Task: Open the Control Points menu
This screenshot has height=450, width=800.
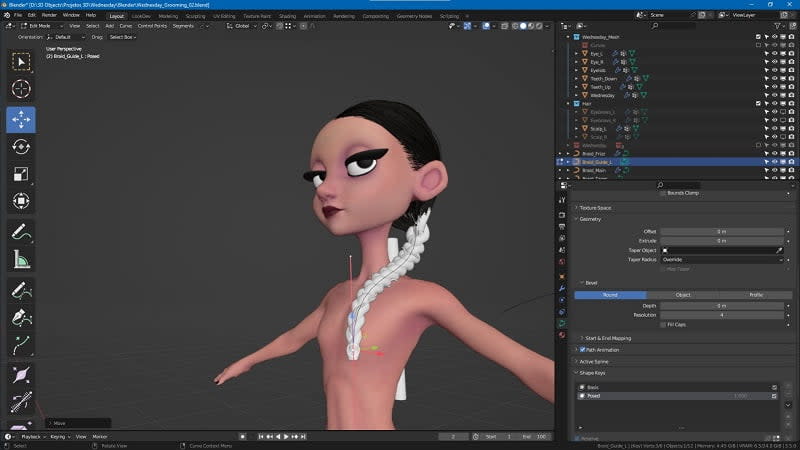Action: (x=152, y=26)
